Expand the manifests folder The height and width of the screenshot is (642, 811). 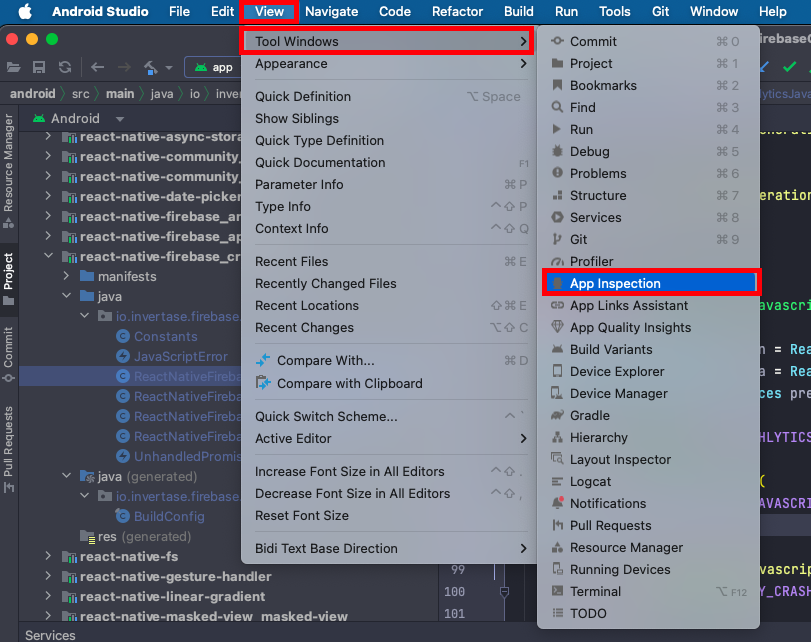[67, 276]
